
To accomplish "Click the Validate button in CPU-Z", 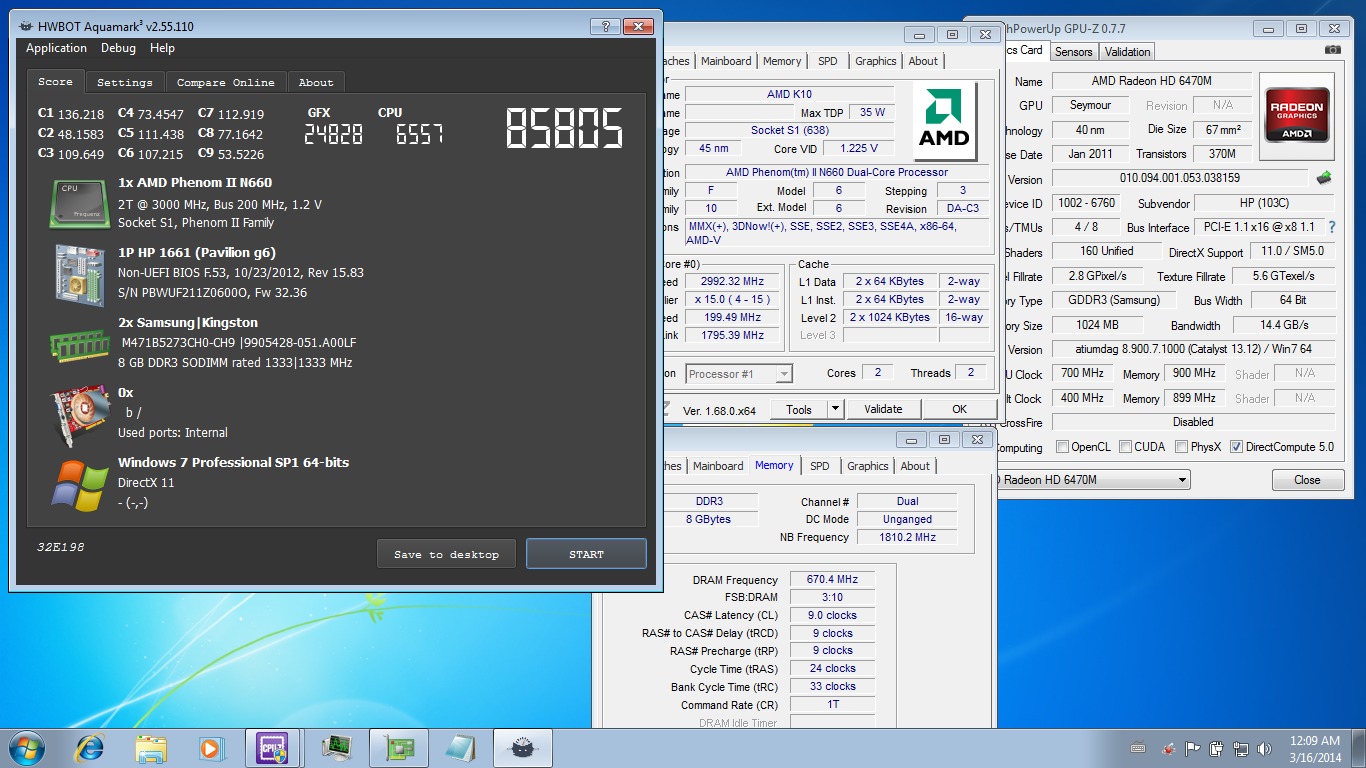I will 883,409.
